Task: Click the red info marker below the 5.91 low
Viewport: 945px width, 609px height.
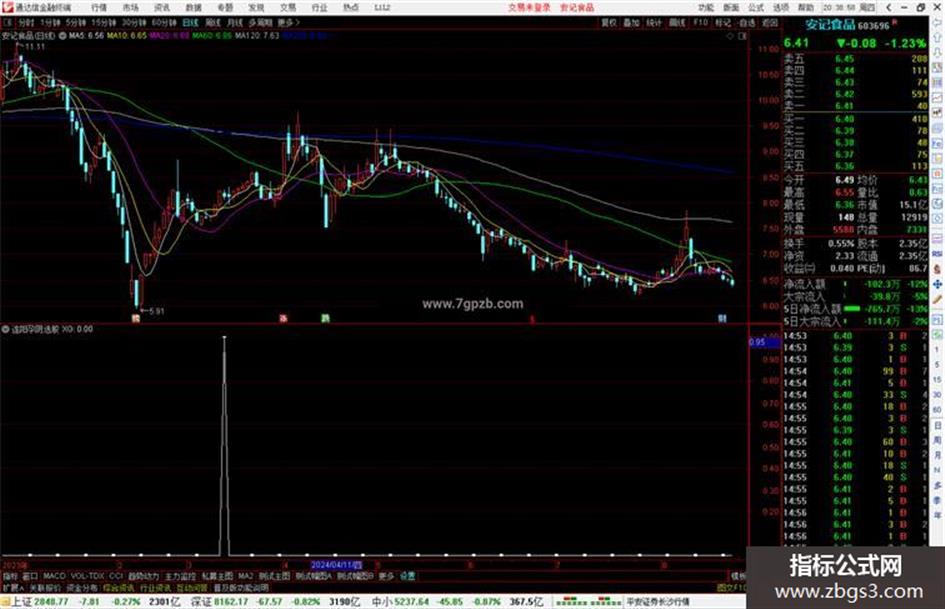Action: [136, 318]
